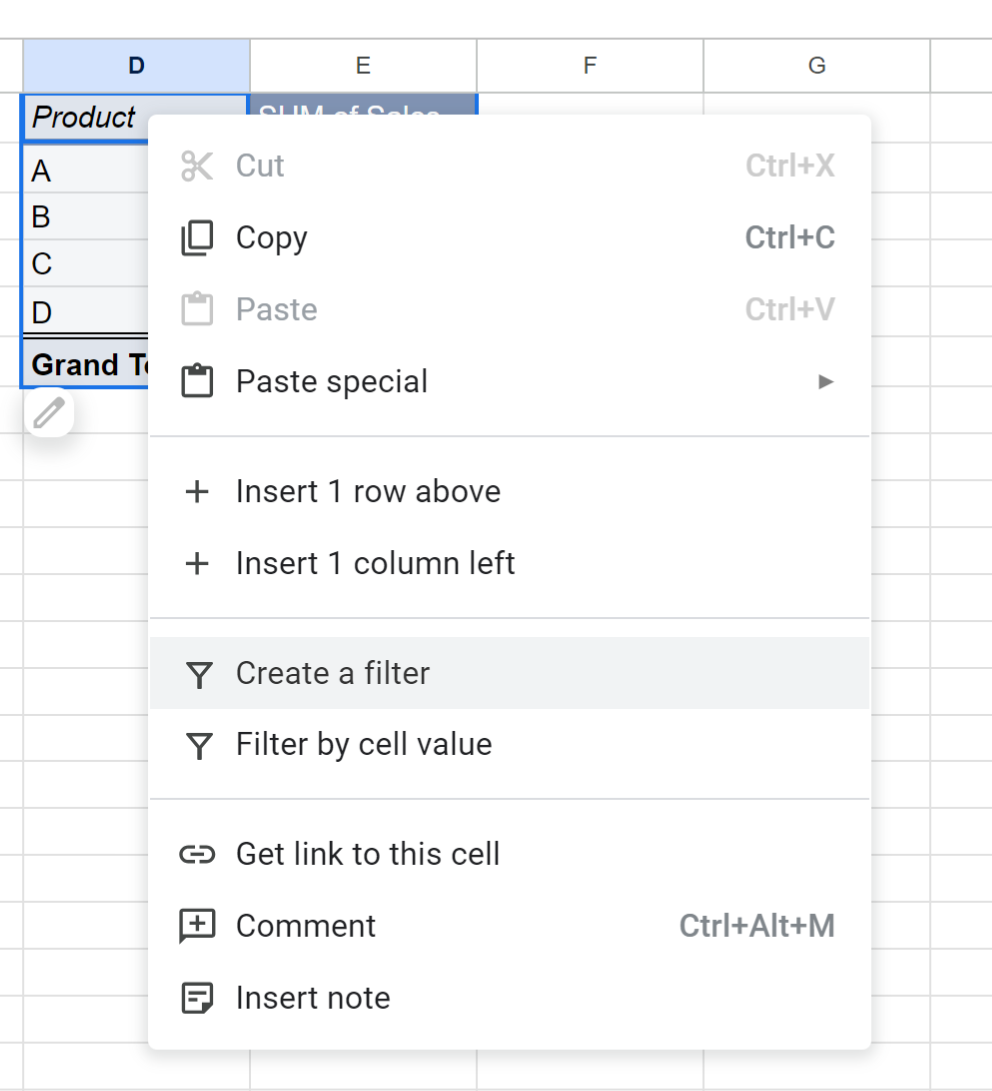Click the floating pencil edit icon

(48, 412)
